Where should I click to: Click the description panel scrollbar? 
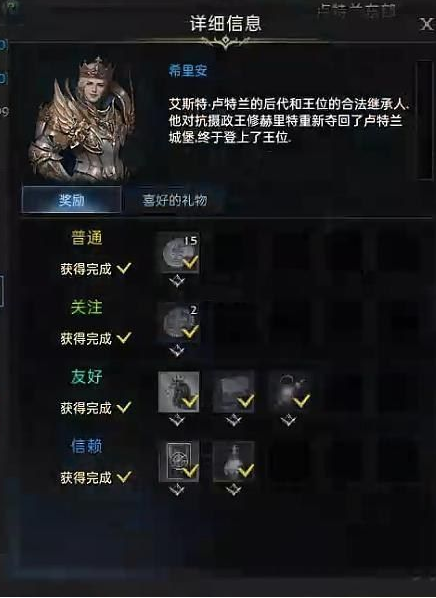tap(424, 119)
